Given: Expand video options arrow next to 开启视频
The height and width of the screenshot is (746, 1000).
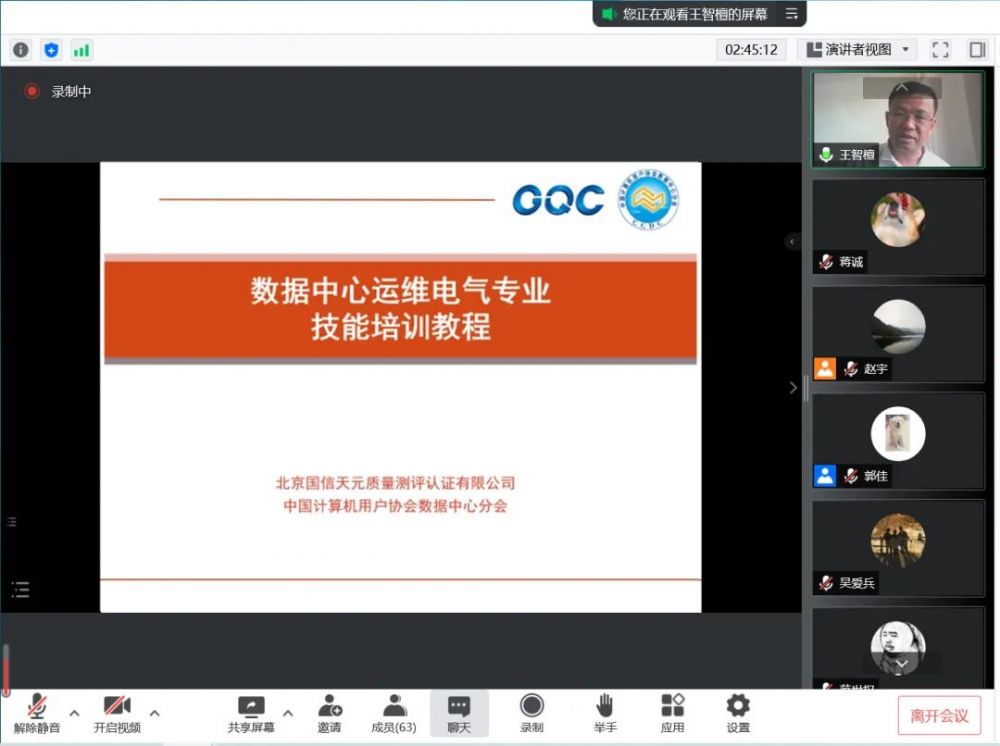Looking at the screenshot, I should point(154,713).
